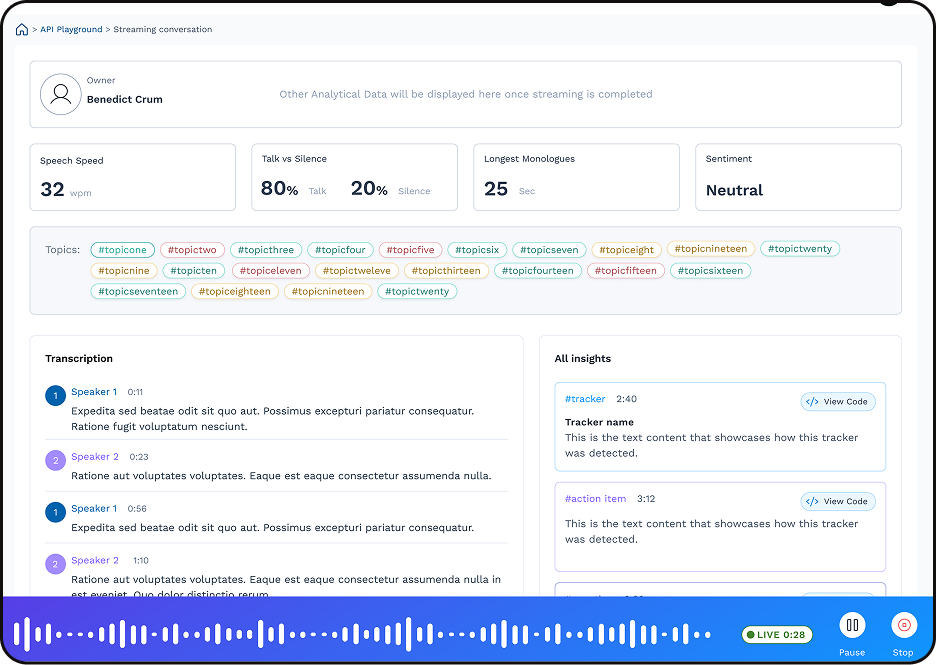Image resolution: width=936 pixels, height=665 pixels.
Task: Pause the live streaming conversation
Action: (852, 626)
